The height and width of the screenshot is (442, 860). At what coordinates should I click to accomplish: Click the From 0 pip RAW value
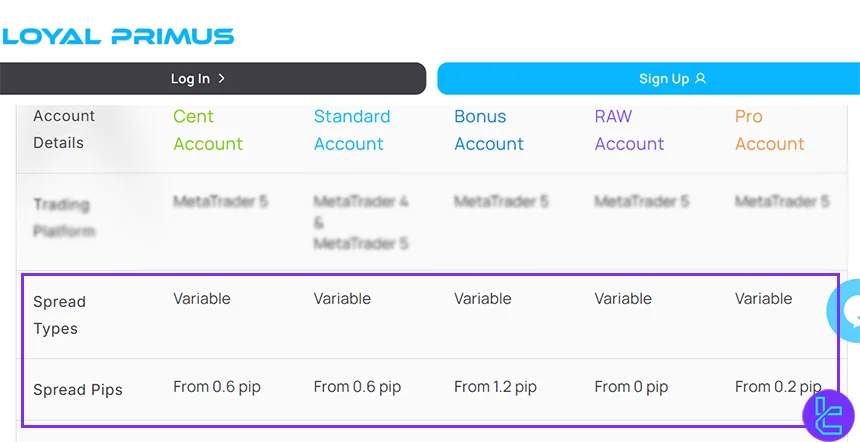click(631, 387)
